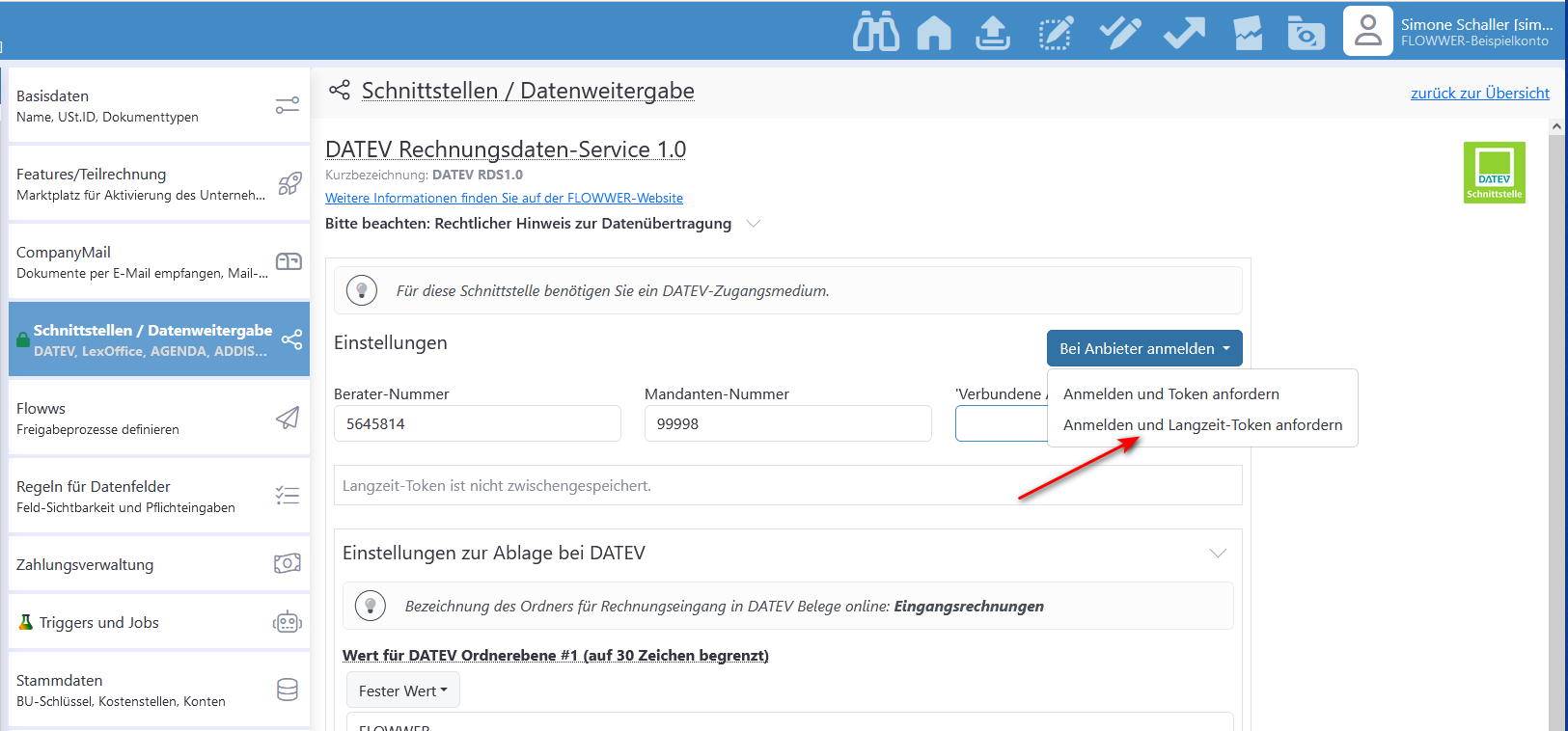Click the binoculars search icon
The width and height of the screenshot is (1568, 731).
875,32
